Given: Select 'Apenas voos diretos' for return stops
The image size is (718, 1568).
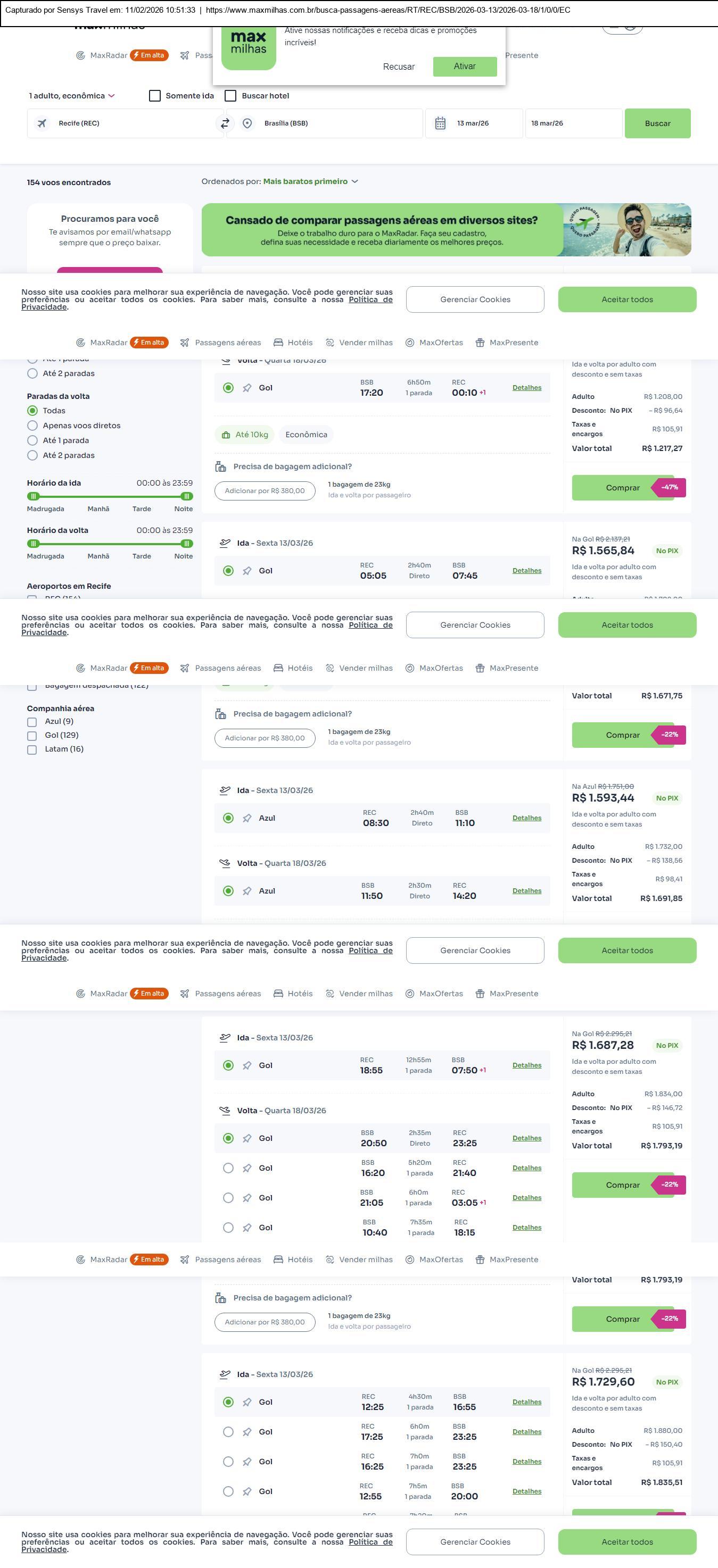Looking at the screenshot, I should pyautogui.click(x=32, y=426).
